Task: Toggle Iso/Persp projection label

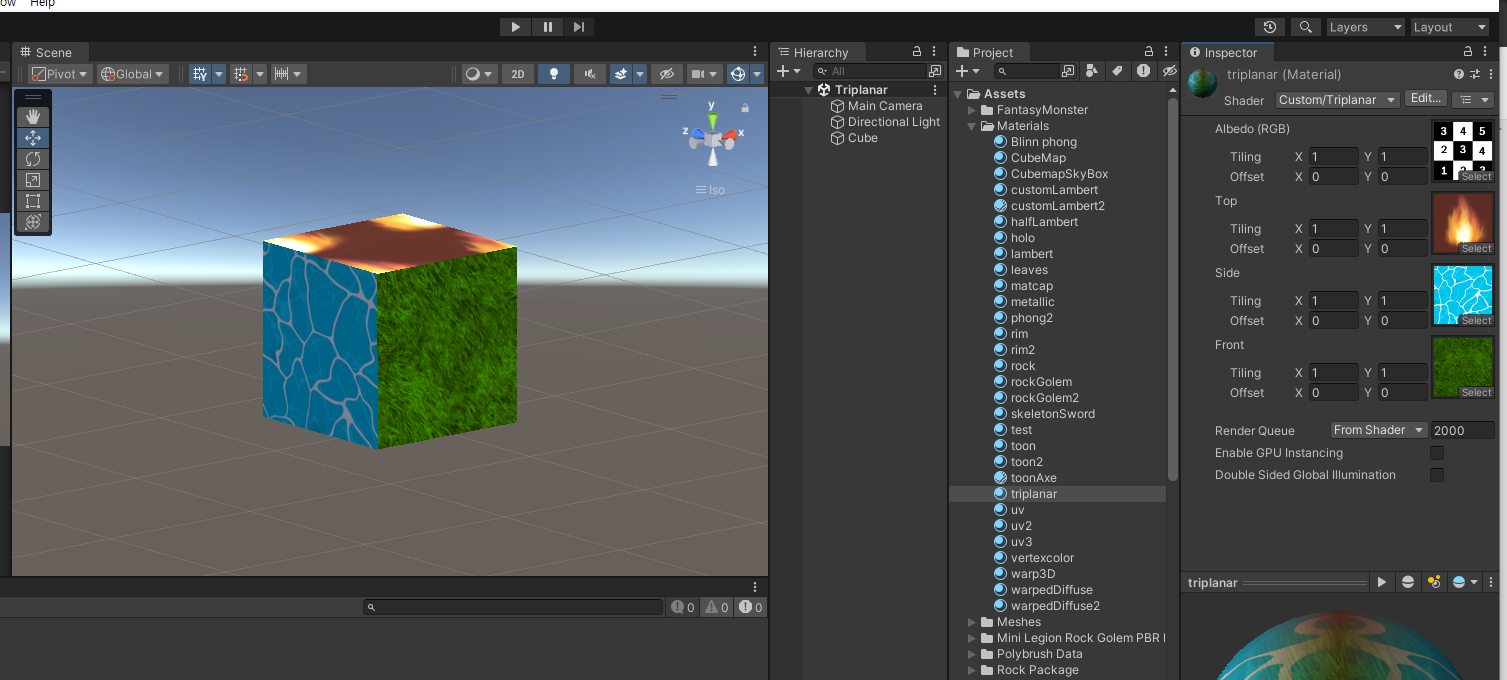Action: (x=711, y=190)
